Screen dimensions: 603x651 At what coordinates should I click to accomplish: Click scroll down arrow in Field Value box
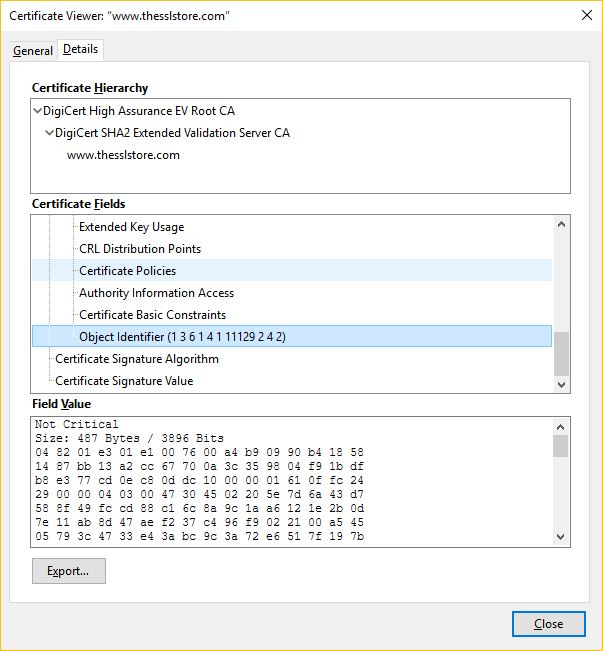tap(561, 538)
